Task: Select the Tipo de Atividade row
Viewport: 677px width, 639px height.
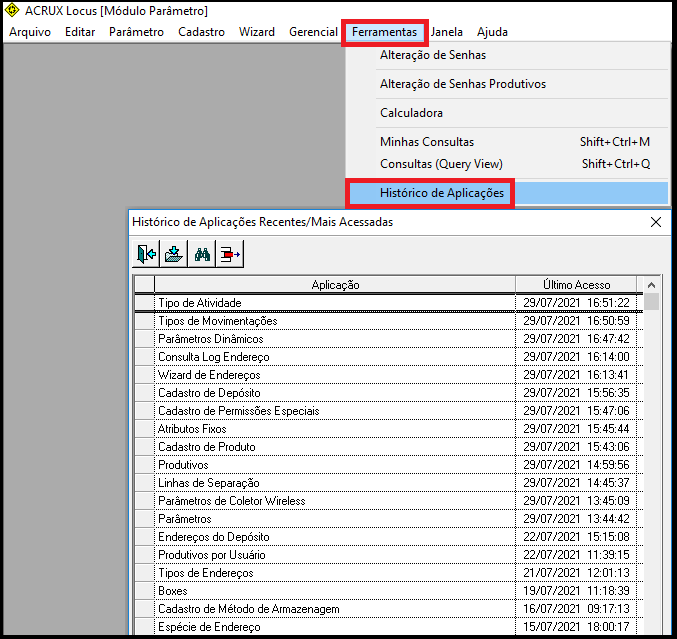Action: 389,303
